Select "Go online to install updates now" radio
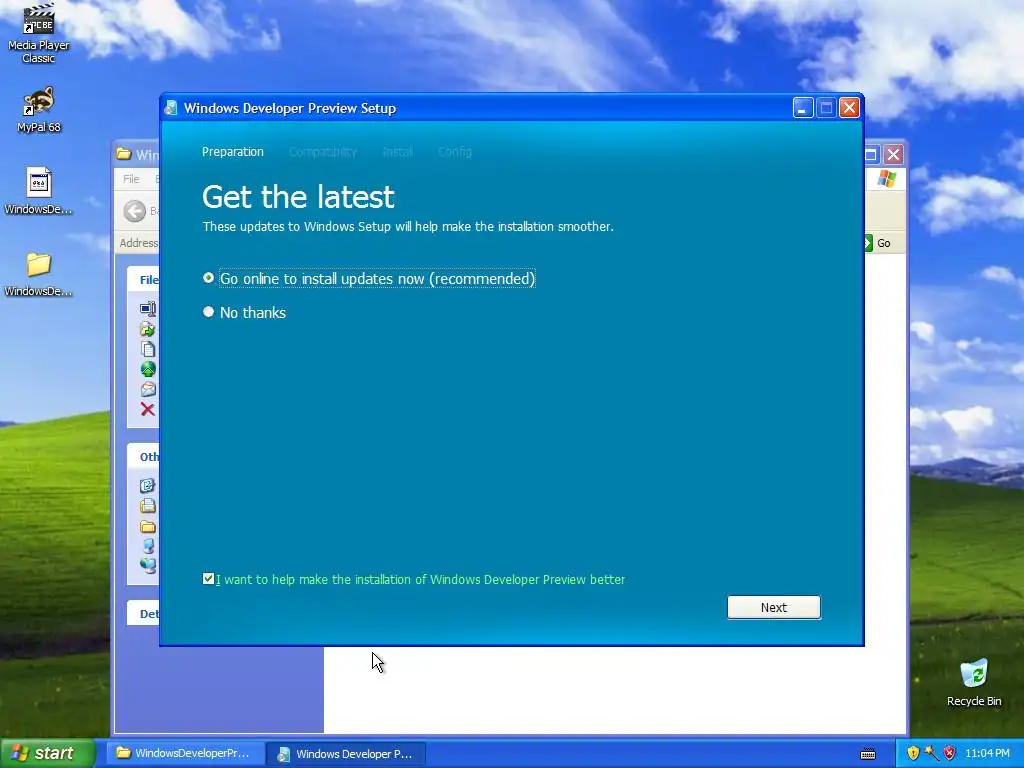 pos(208,278)
